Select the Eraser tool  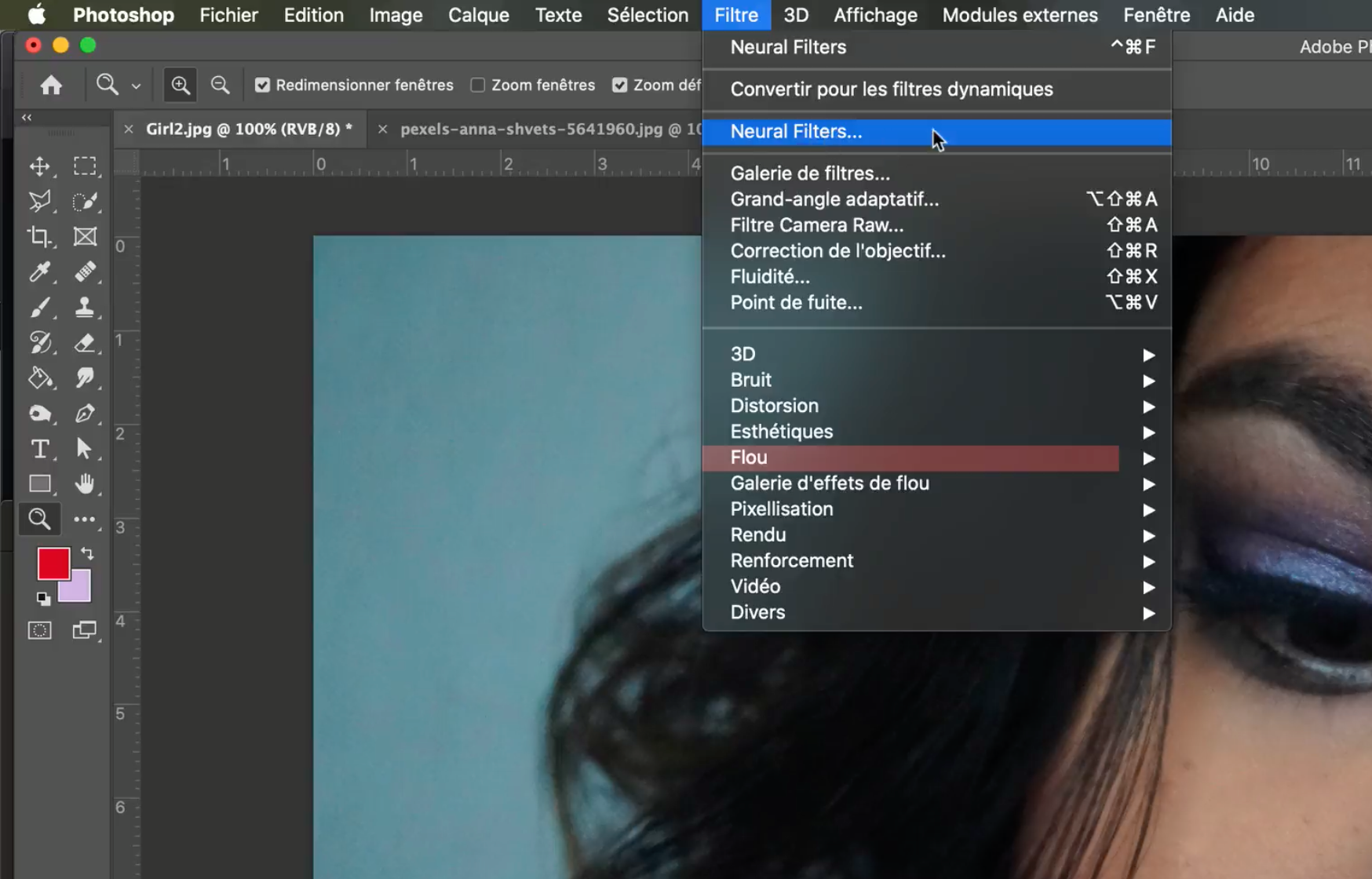tap(85, 342)
